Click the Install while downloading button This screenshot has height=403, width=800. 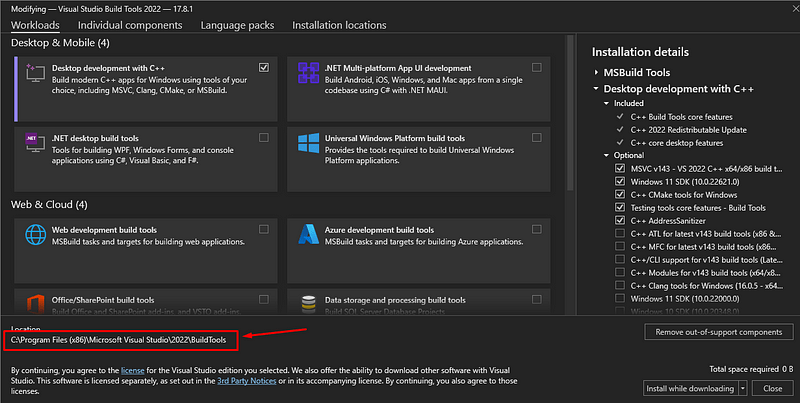[690, 388]
